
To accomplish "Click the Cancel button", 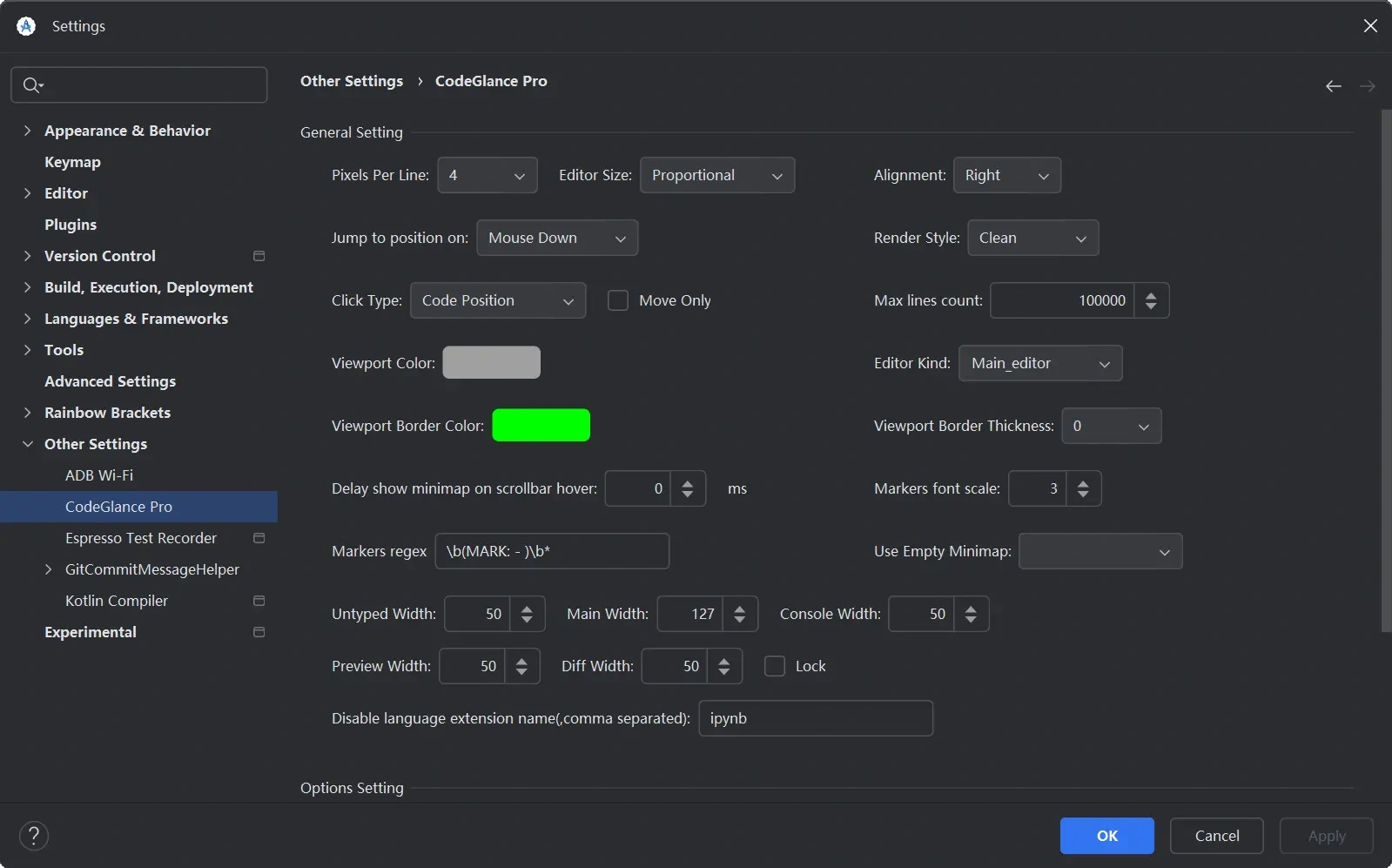I will (1217, 836).
